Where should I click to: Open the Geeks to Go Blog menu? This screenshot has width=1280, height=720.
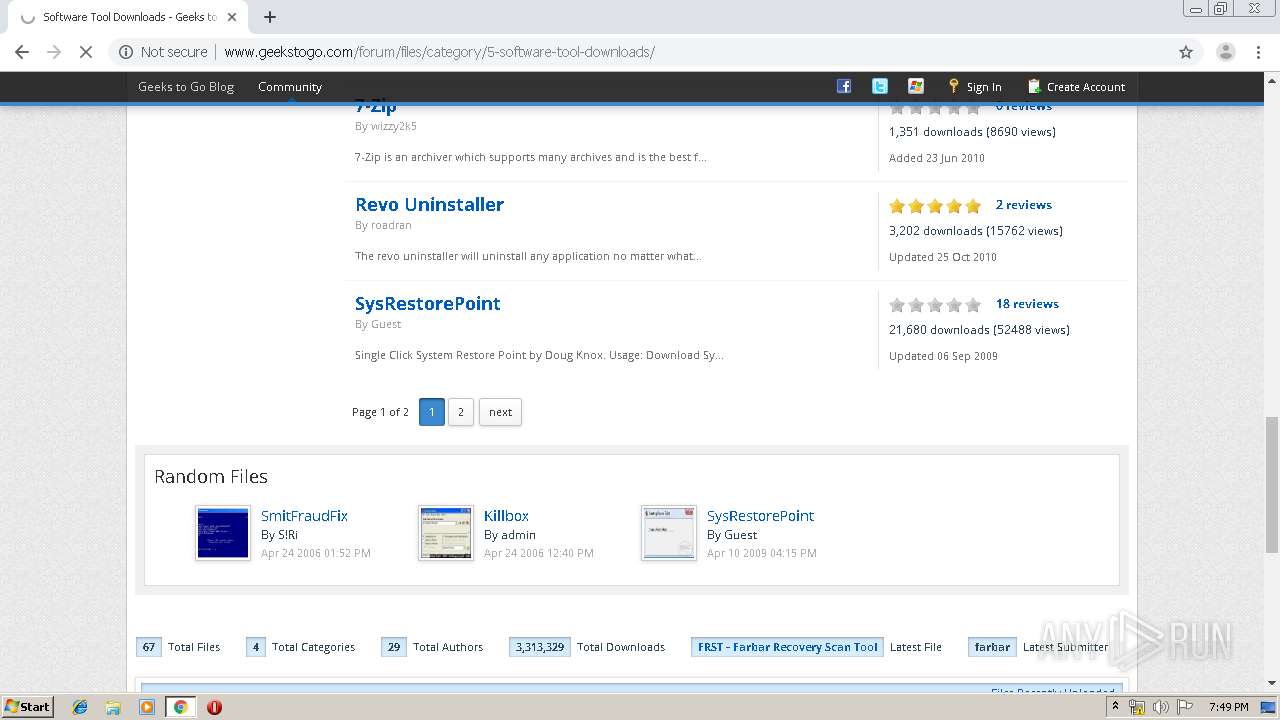[x=186, y=87]
